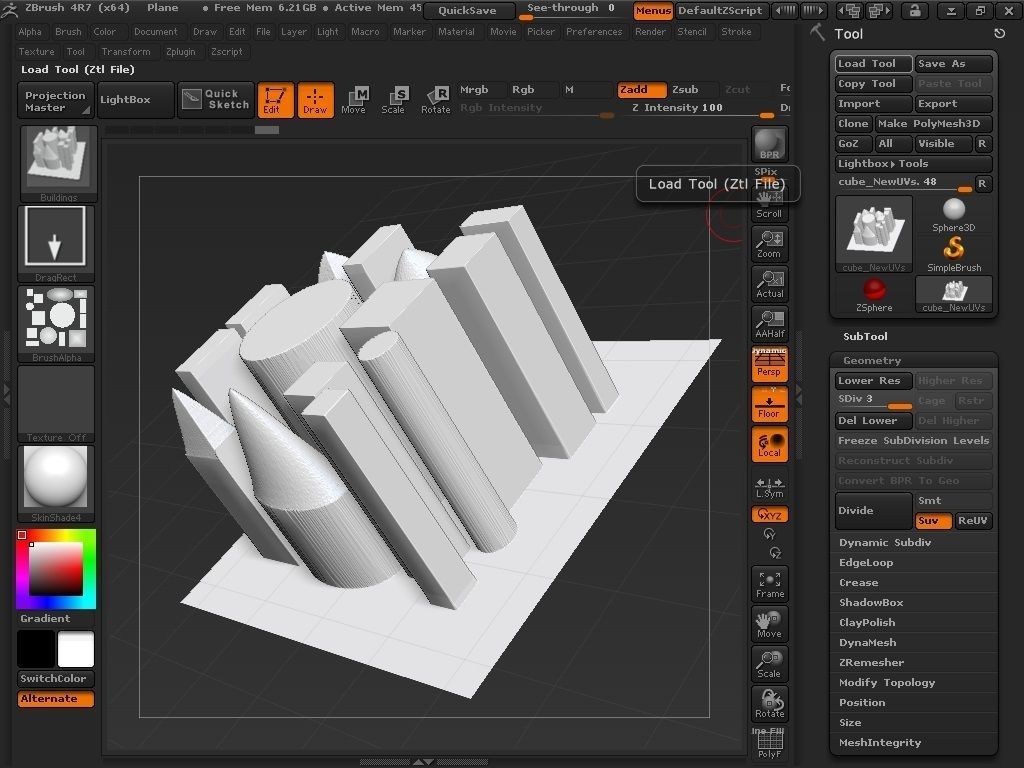The height and width of the screenshot is (768, 1024).
Task: Click the Load Tool button
Action: point(873,63)
